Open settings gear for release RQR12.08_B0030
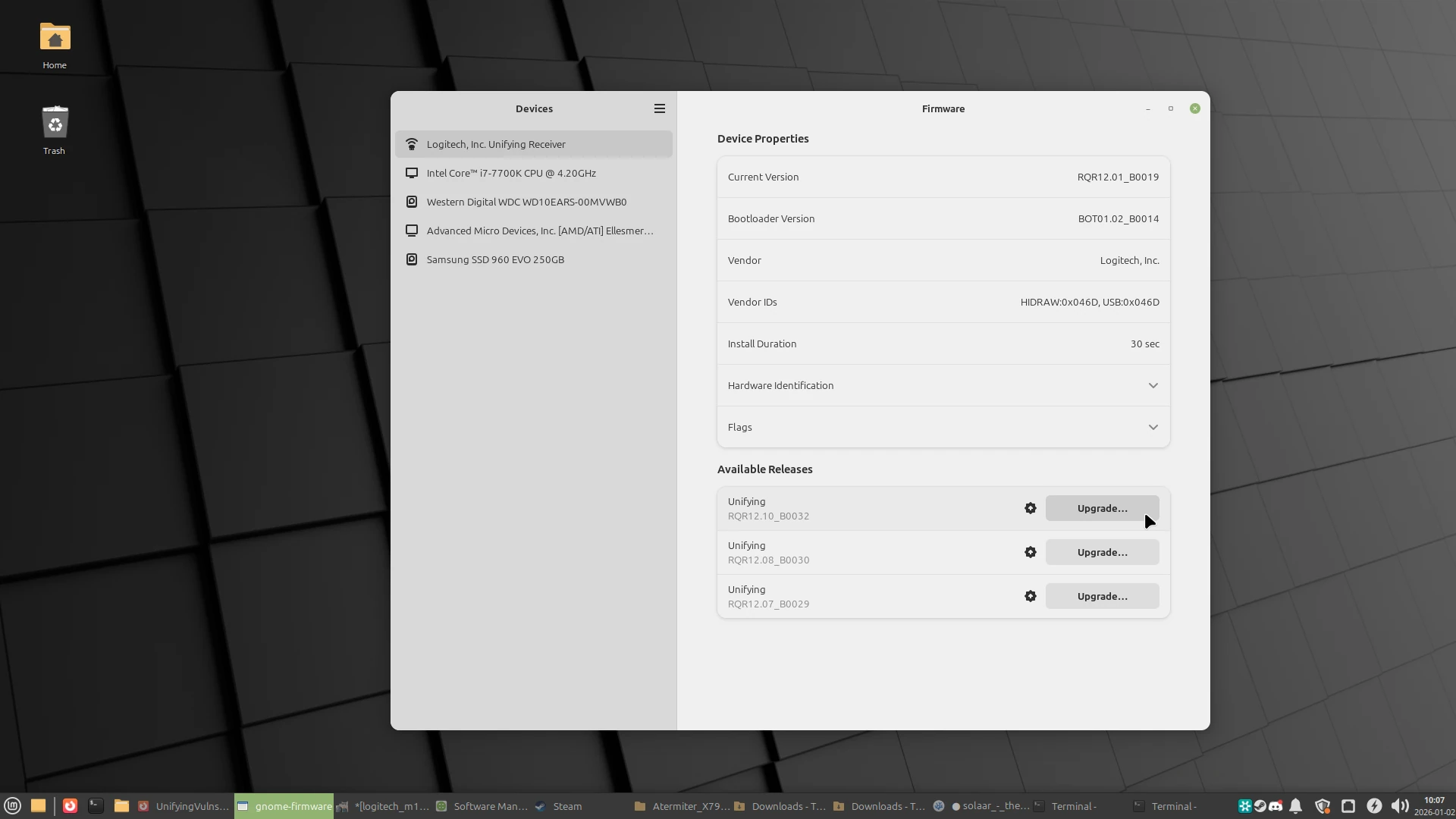1456x819 pixels. tap(1030, 552)
